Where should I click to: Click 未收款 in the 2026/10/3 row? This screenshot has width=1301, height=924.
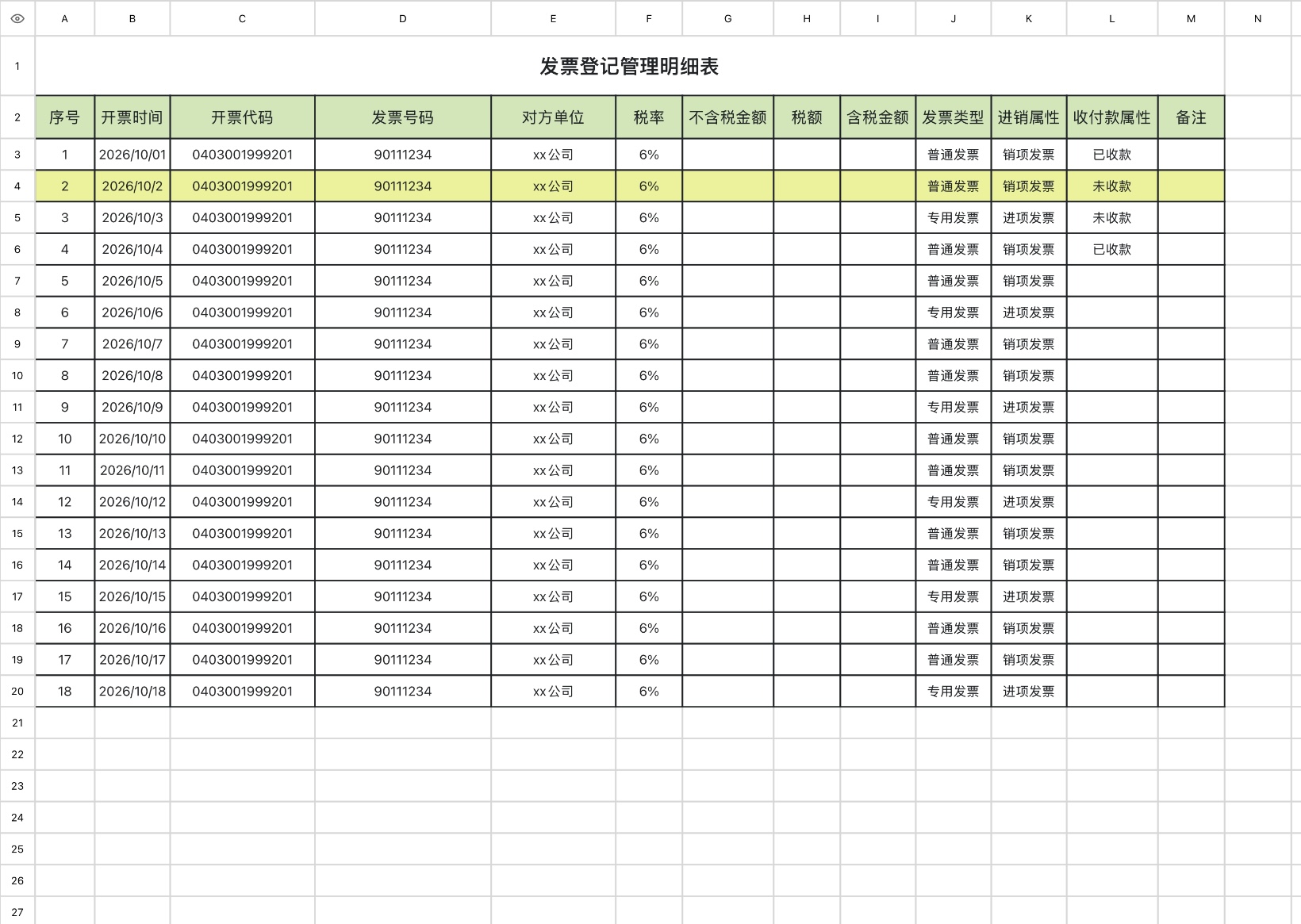[1111, 218]
